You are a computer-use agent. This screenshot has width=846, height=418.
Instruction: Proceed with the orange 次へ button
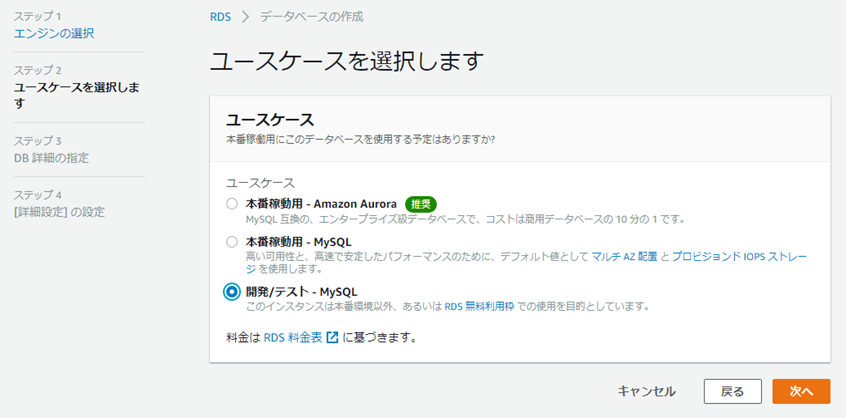tap(801, 391)
